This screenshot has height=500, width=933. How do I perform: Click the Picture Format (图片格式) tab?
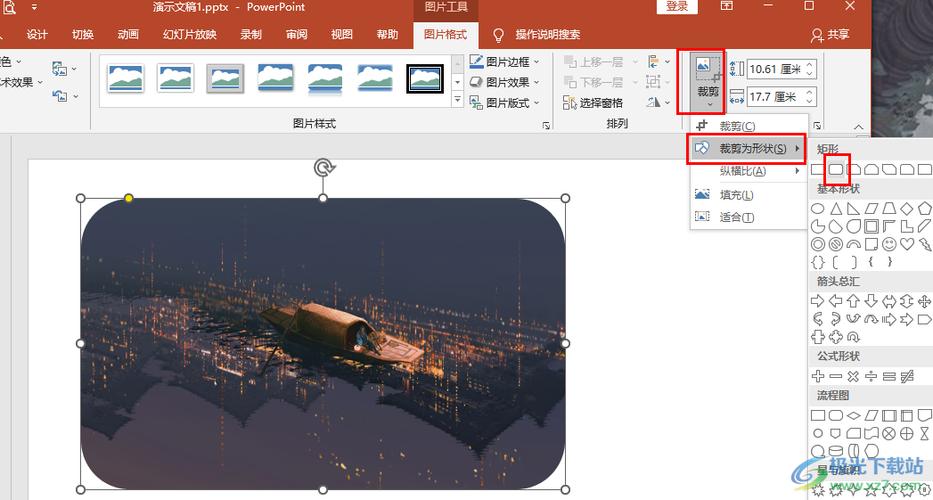445,35
